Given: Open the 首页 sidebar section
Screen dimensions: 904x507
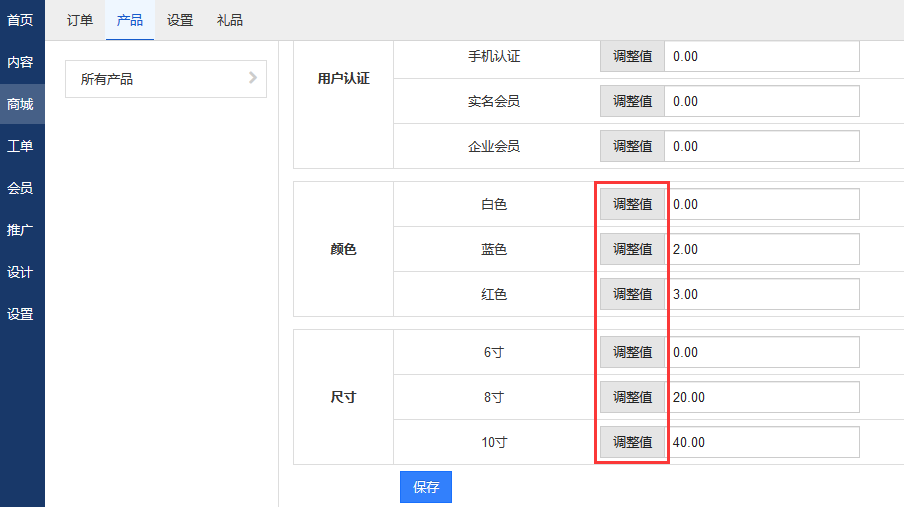Looking at the screenshot, I should (21, 20).
